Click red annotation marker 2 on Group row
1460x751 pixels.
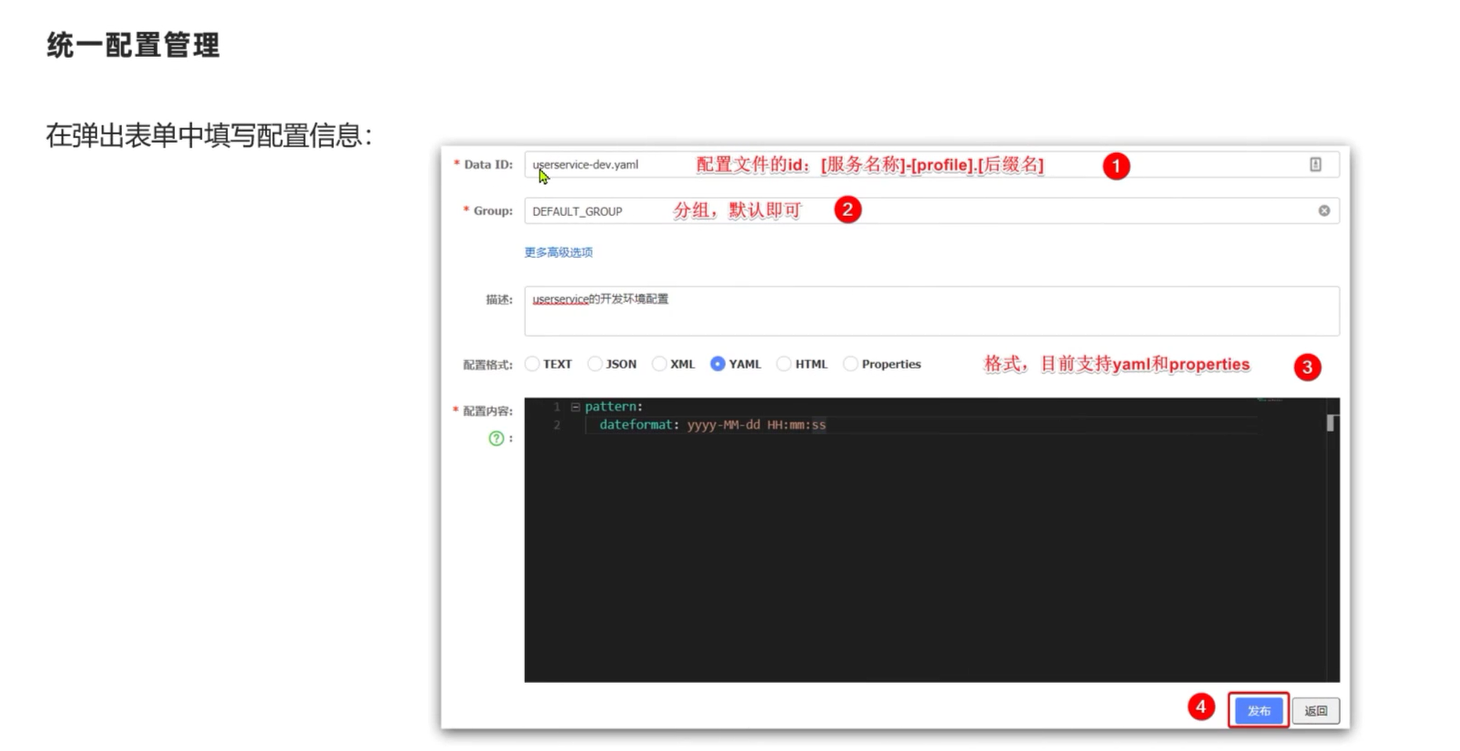pyautogui.click(x=848, y=211)
